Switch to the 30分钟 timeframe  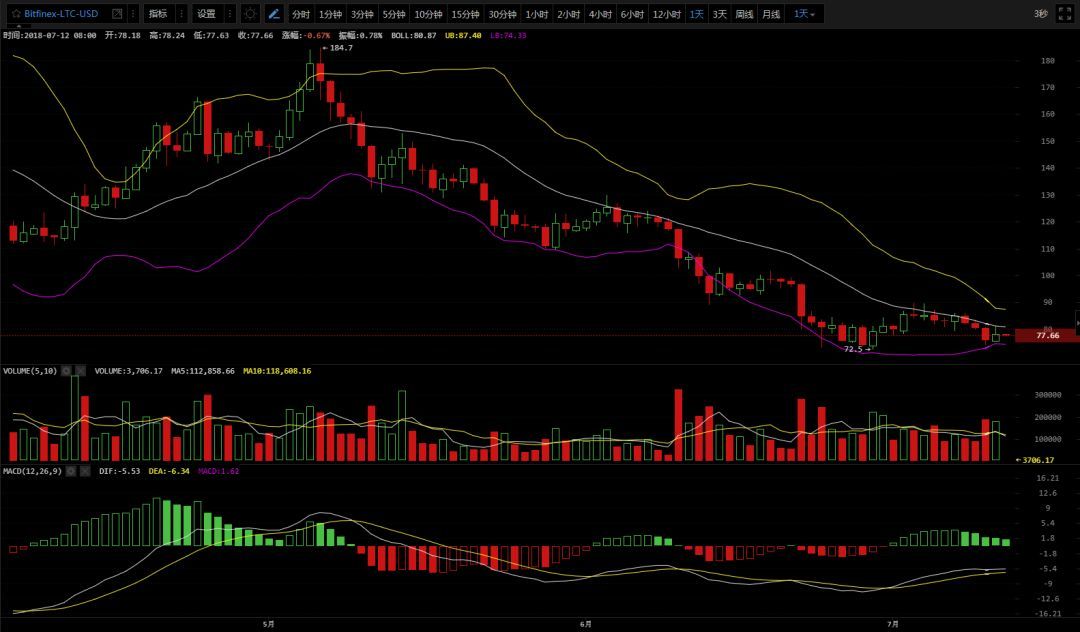[503, 14]
